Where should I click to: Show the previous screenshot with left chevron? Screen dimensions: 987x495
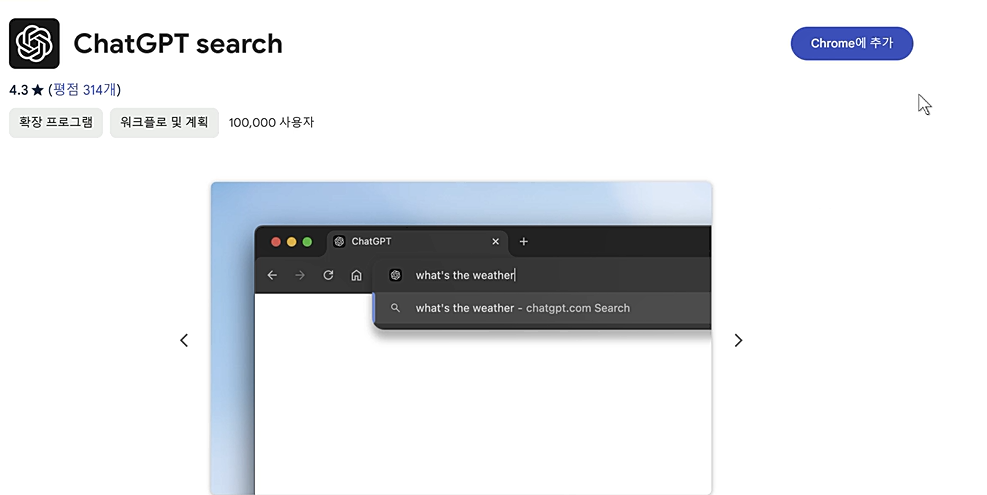coord(184,340)
